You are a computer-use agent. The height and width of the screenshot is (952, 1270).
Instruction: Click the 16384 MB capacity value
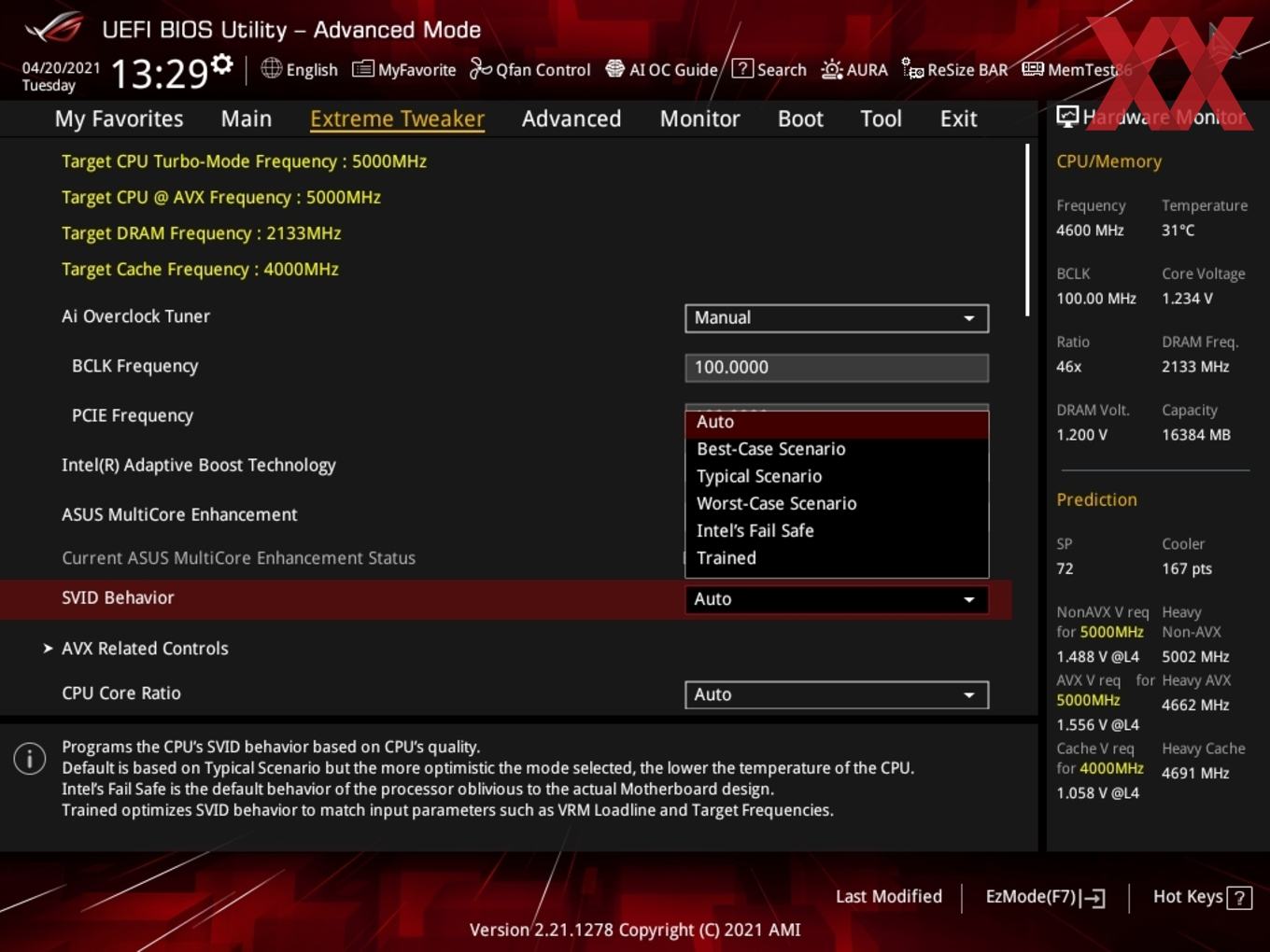point(1196,434)
